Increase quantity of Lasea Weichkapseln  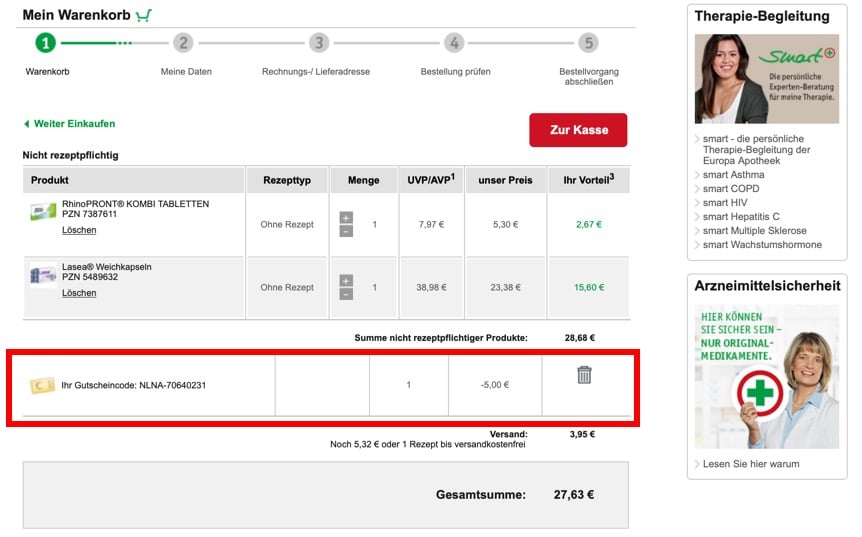click(x=346, y=281)
